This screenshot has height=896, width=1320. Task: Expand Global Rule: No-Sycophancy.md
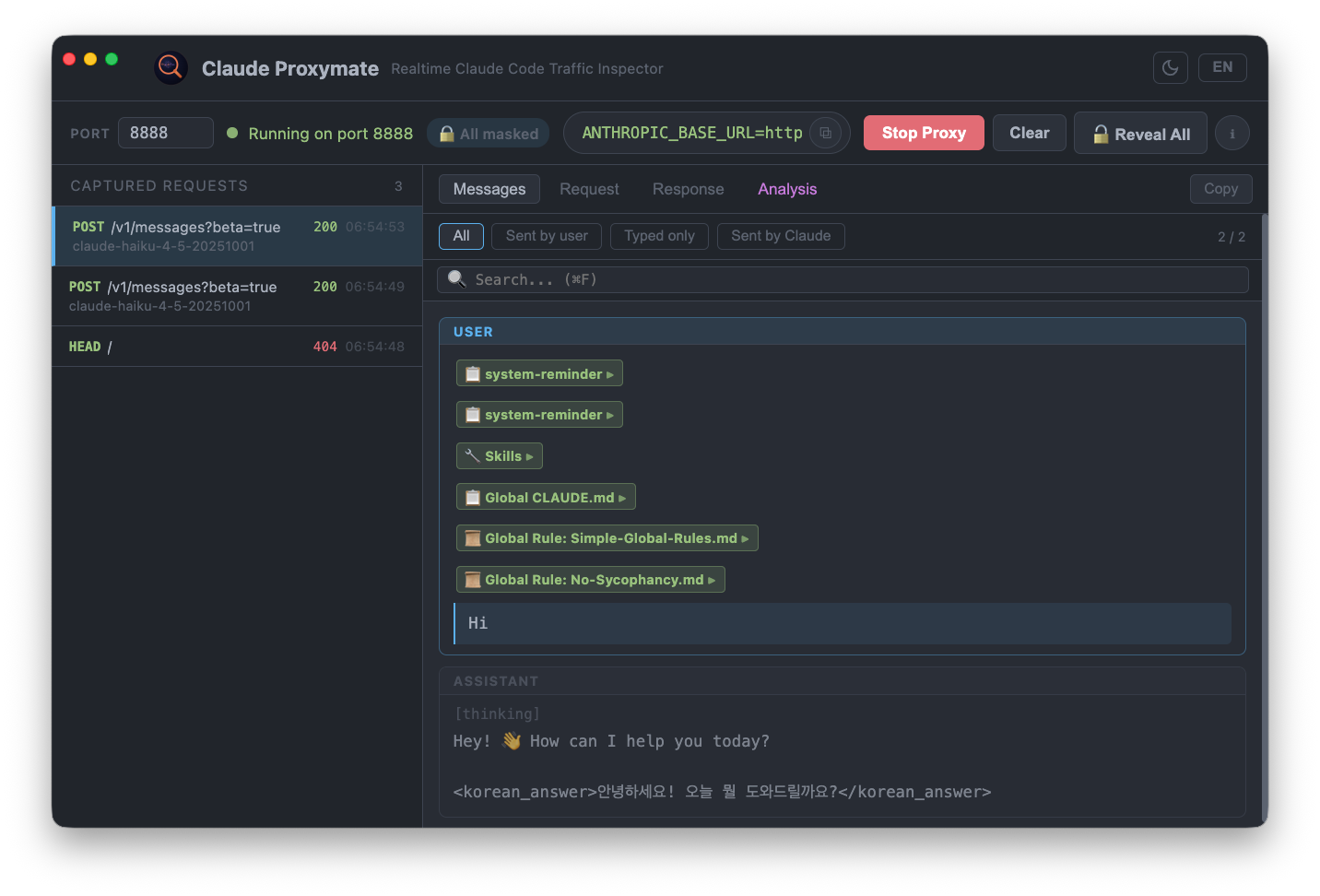coord(591,579)
